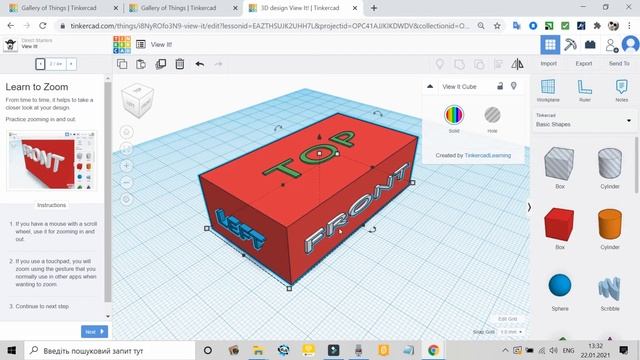Zoom out with the minus button
Image resolution: width=640 pixels, height=360 pixels.
127,182
